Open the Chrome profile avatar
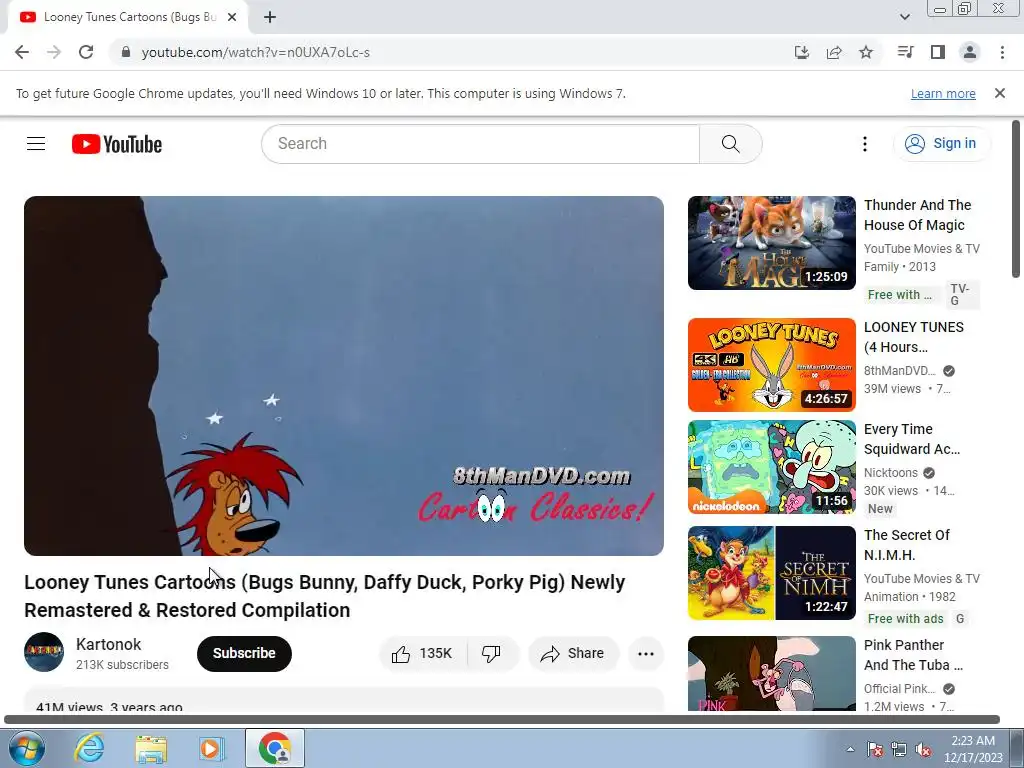 (970, 52)
